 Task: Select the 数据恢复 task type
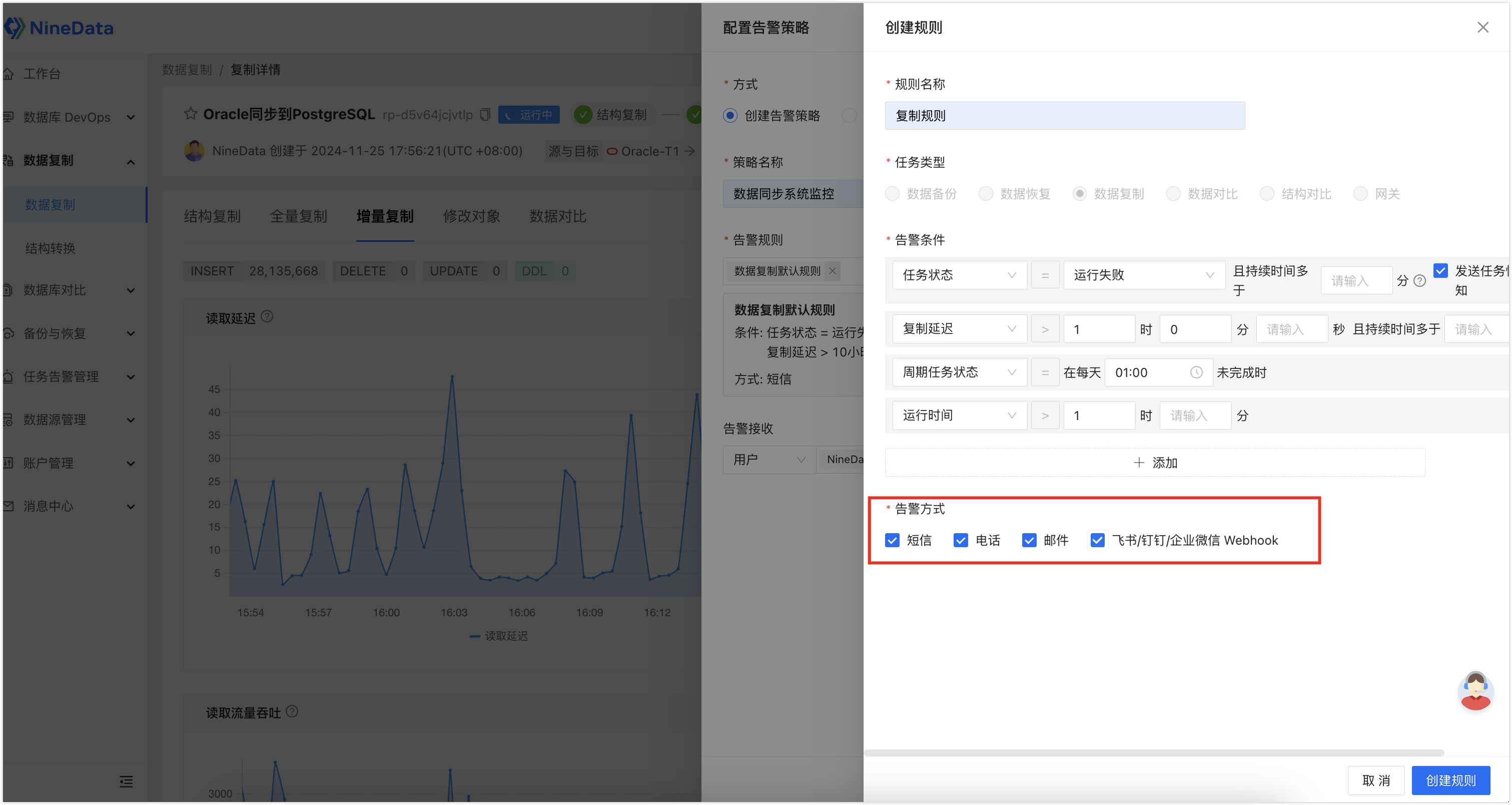[986, 194]
